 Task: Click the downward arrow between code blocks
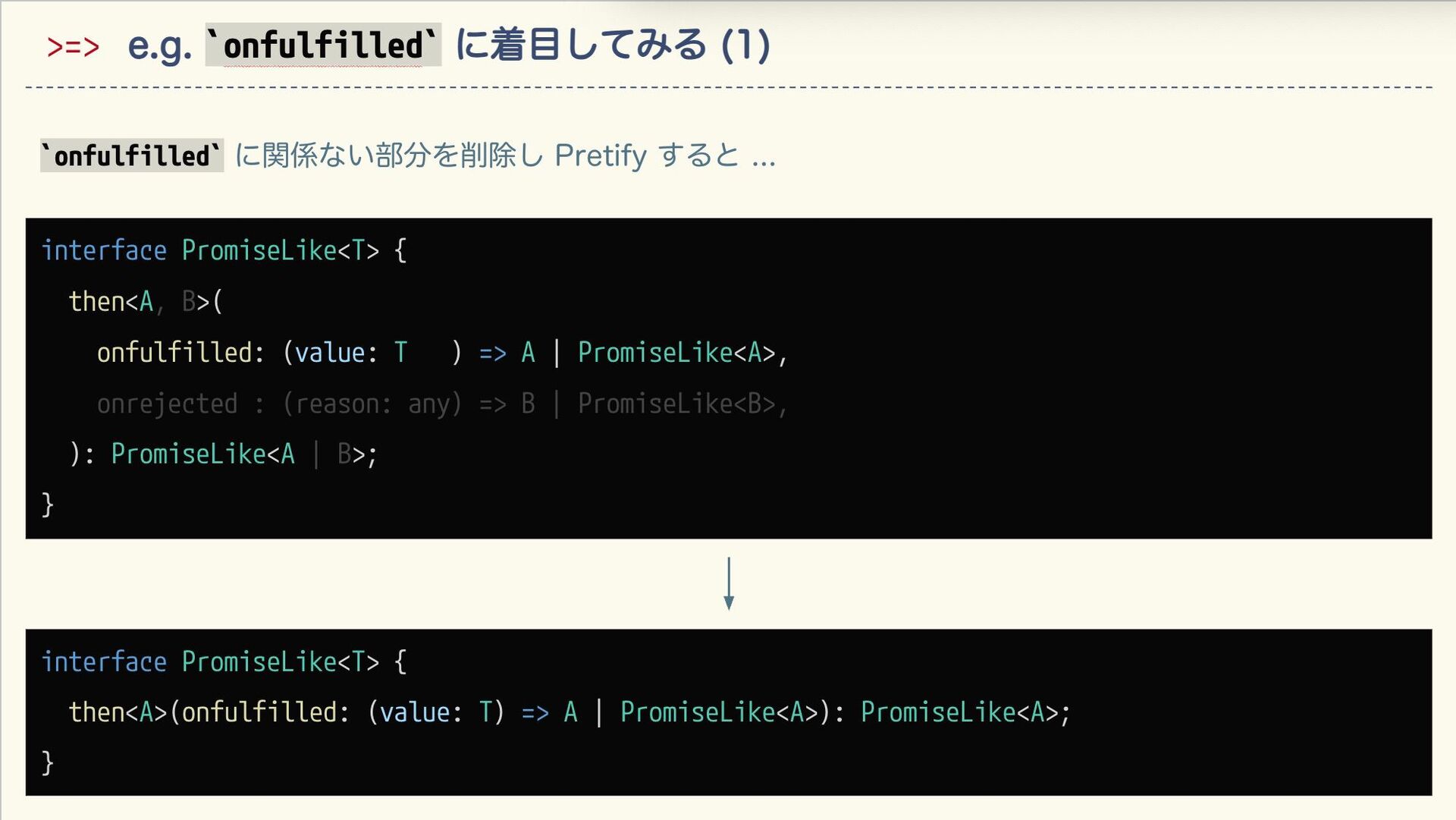[x=728, y=583]
